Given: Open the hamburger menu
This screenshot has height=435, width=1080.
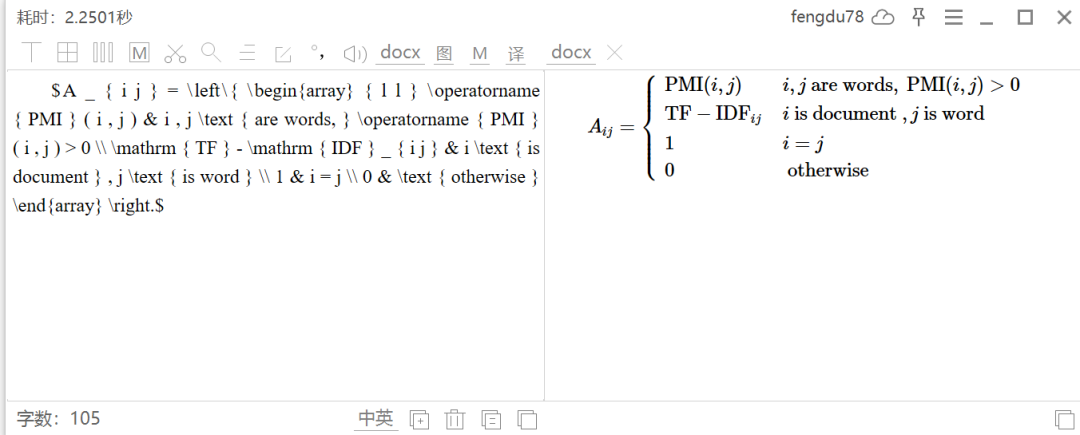Looking at the screenshot, I should pyautogui.click(x=953, y=17).
